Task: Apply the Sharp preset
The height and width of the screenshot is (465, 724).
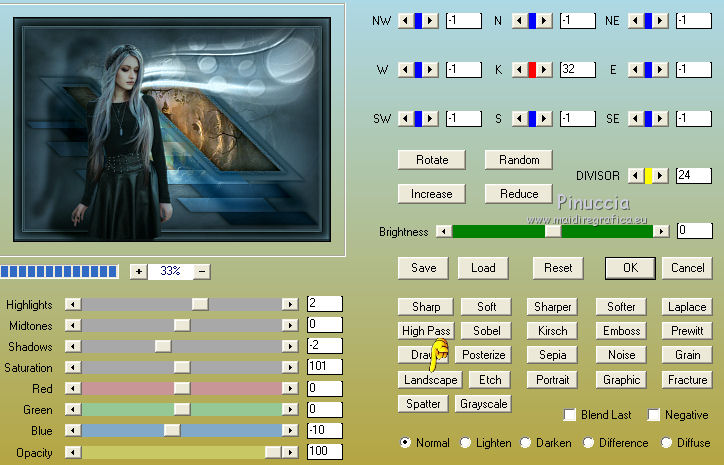Action: click(x=426, y=307)
